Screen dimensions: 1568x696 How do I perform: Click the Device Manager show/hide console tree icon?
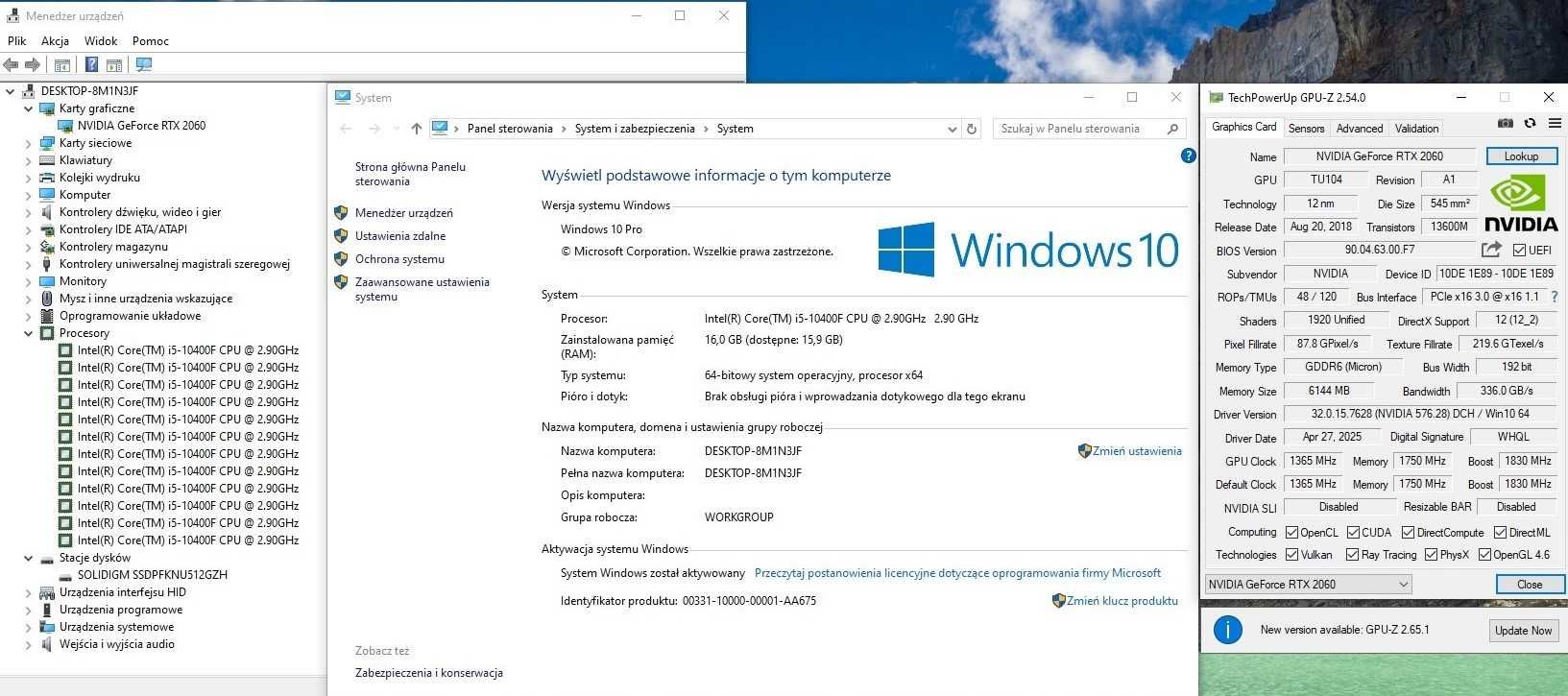62,64
